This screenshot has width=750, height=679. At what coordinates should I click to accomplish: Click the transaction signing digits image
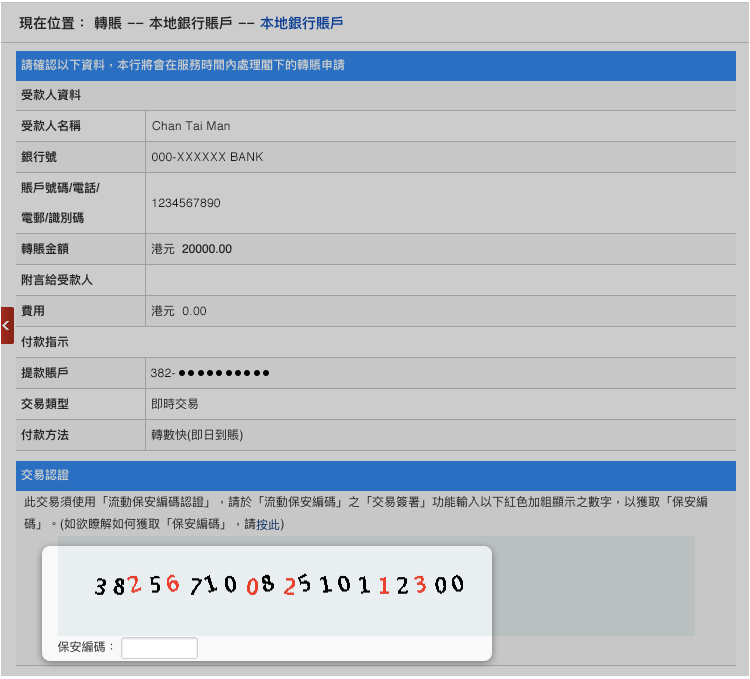click(279, 586)
